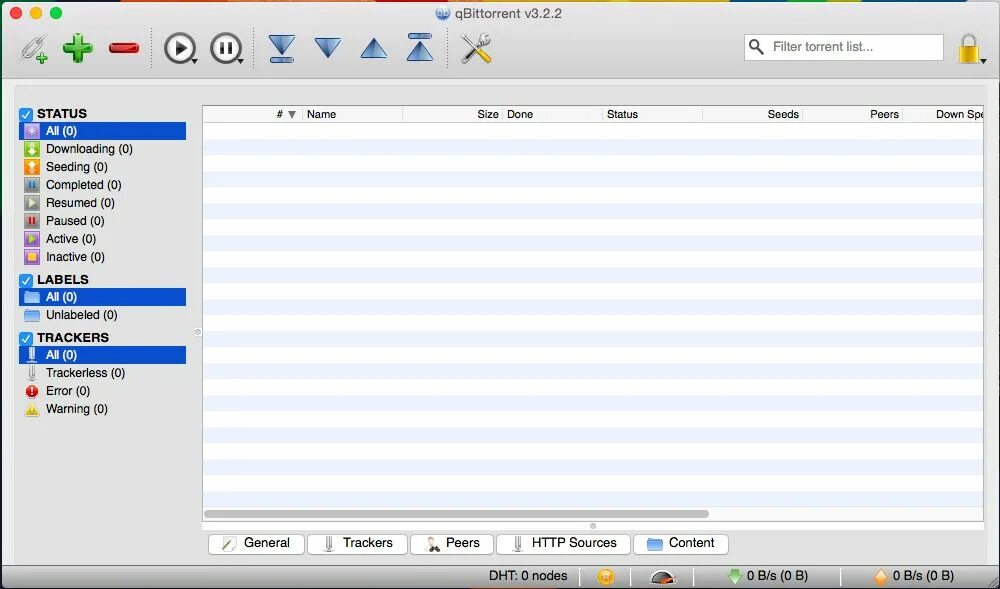Select All (0) under TRACKERS

(103, 355)
